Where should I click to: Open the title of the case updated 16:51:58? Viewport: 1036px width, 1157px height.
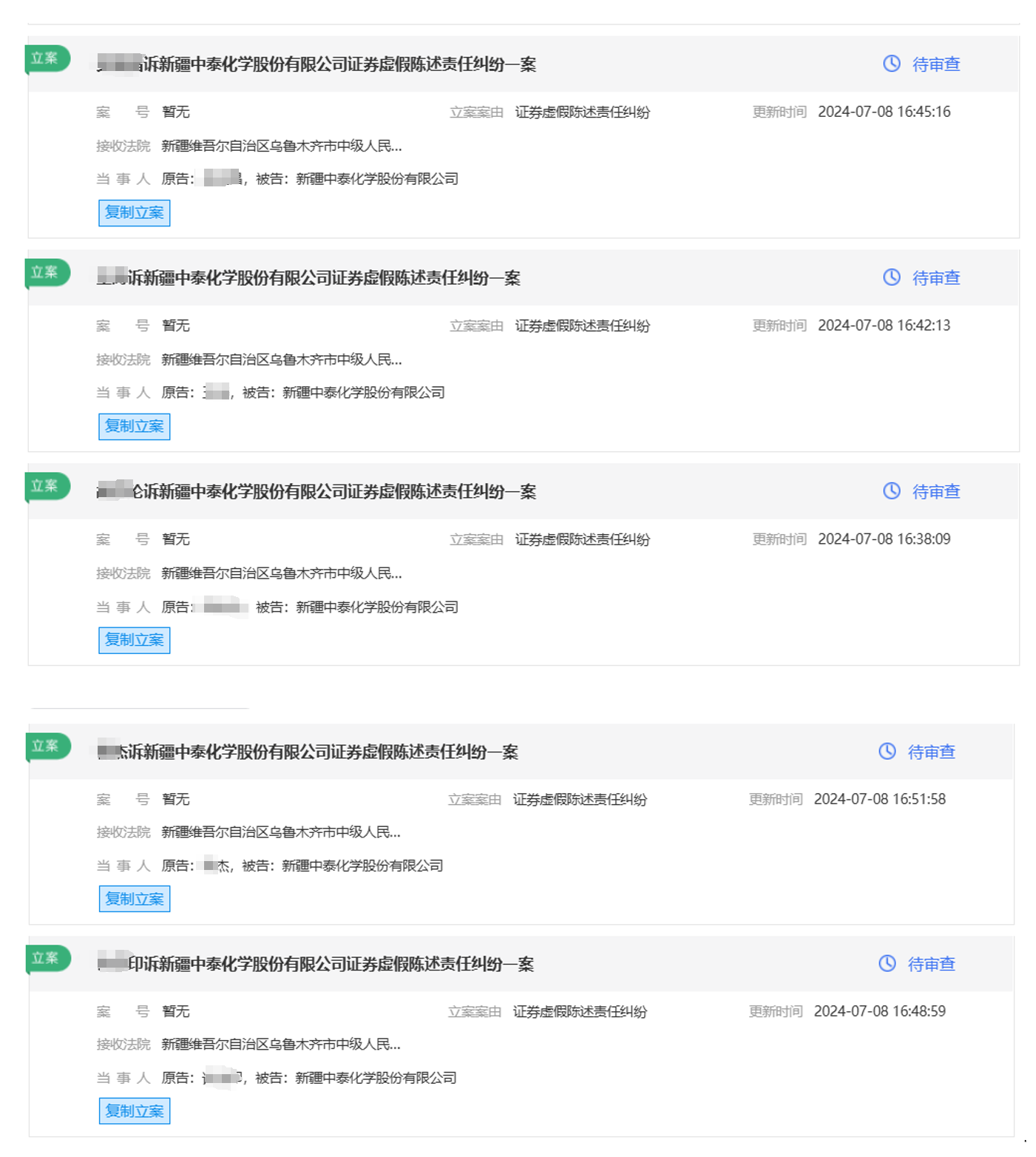point(308,751)
